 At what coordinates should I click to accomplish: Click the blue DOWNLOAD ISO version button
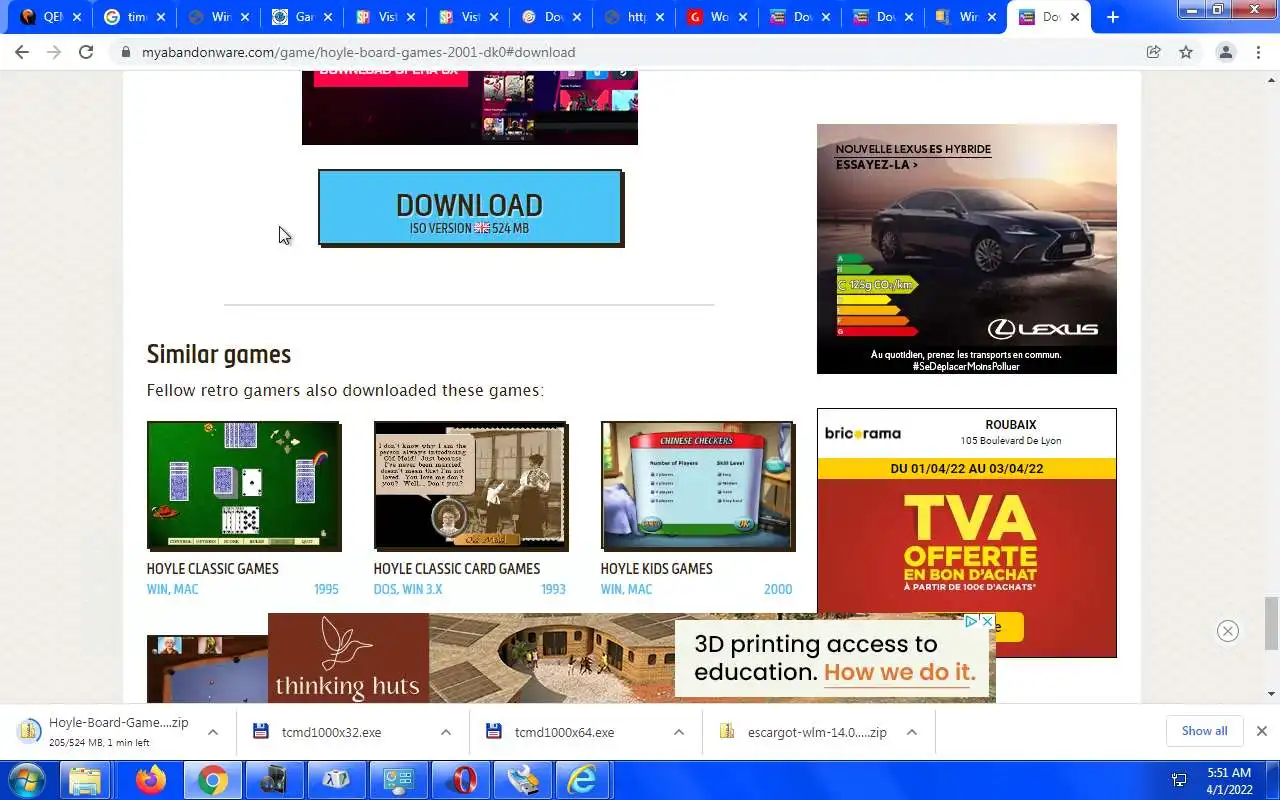(x=470, y=207)
